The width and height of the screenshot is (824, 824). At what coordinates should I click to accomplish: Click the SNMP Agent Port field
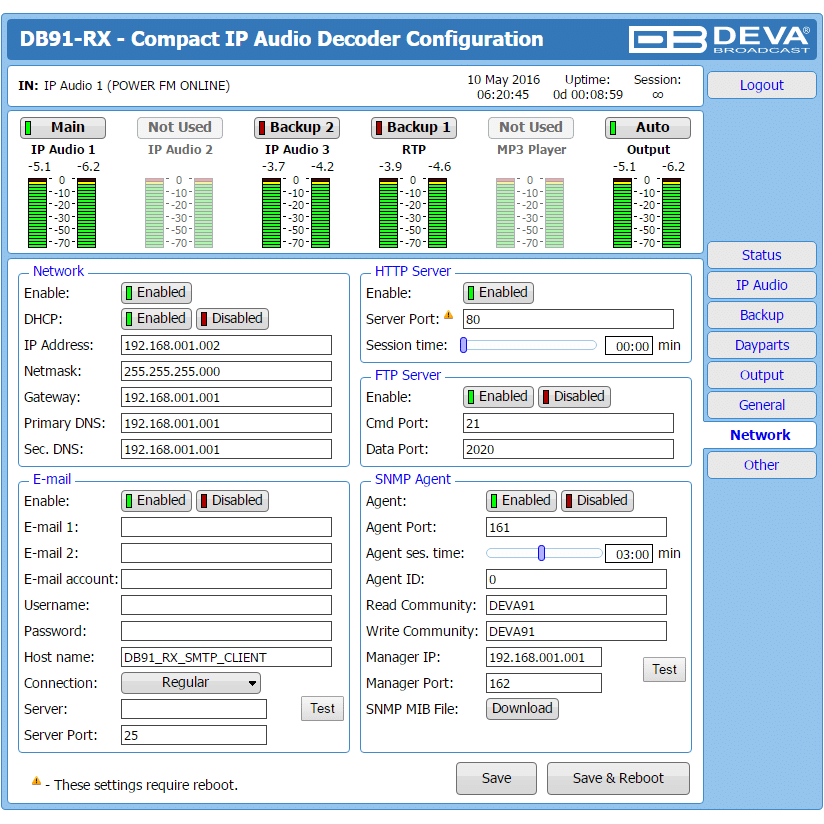tap(576, 527)
